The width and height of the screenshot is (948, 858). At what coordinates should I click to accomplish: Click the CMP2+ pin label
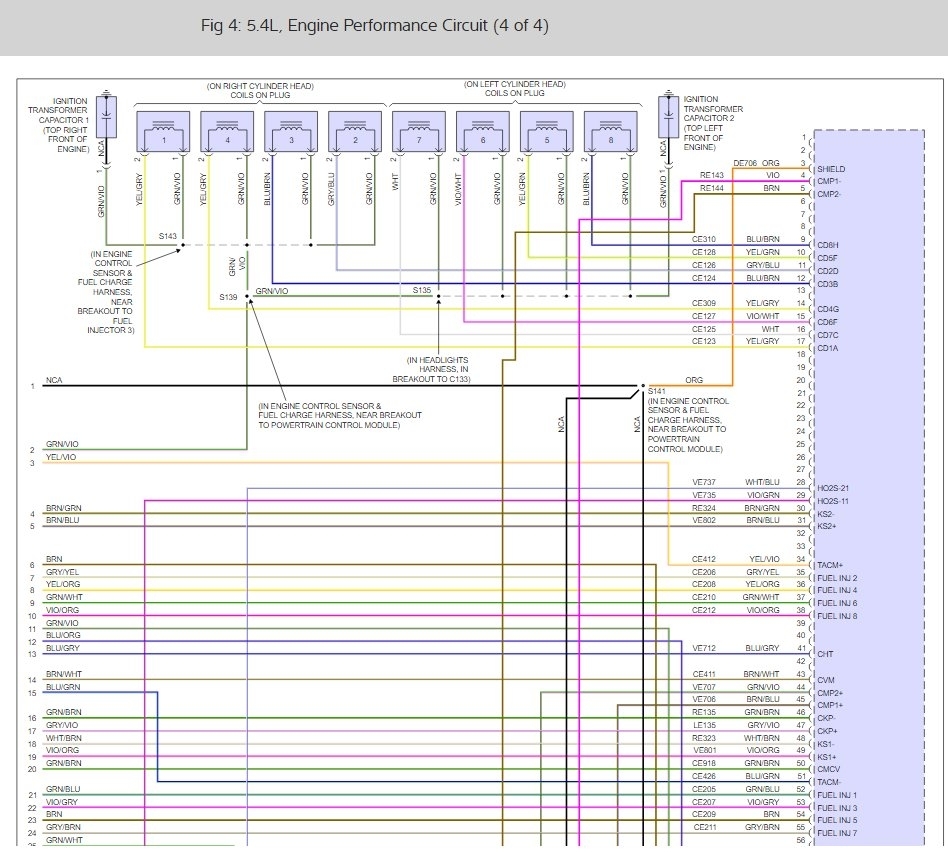pyautogui.click(x=830, y=693)
